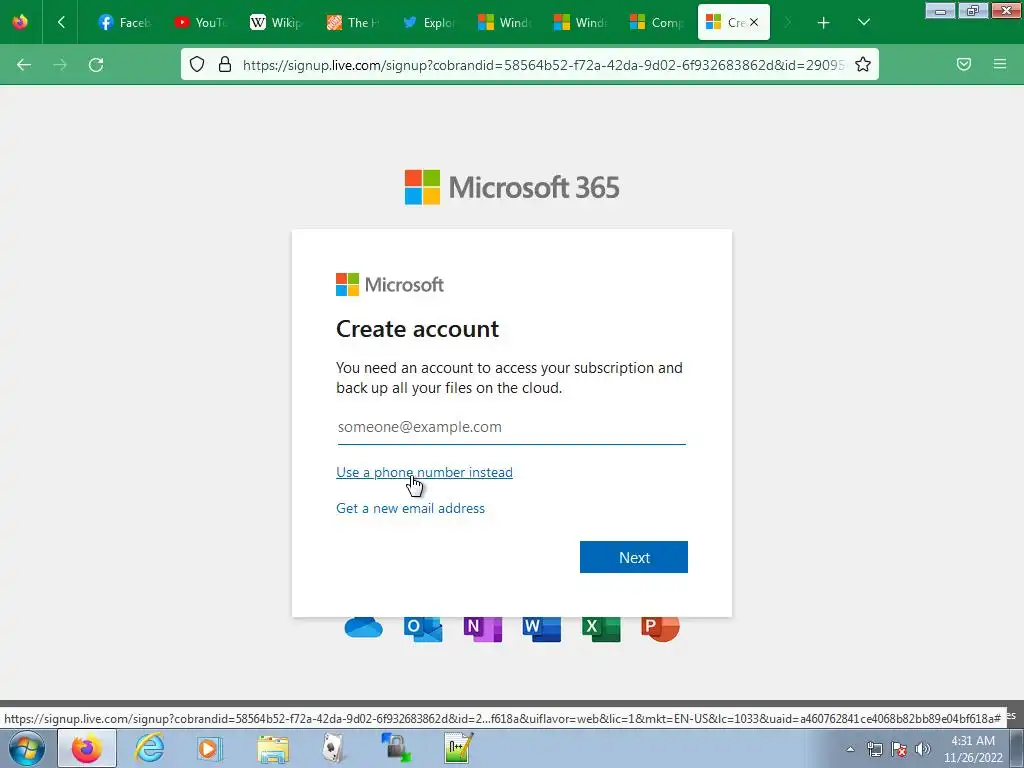This screenshot has width=1024, height=768.
Task: Close the current Create account tab
Action: [x=754, y=22]
